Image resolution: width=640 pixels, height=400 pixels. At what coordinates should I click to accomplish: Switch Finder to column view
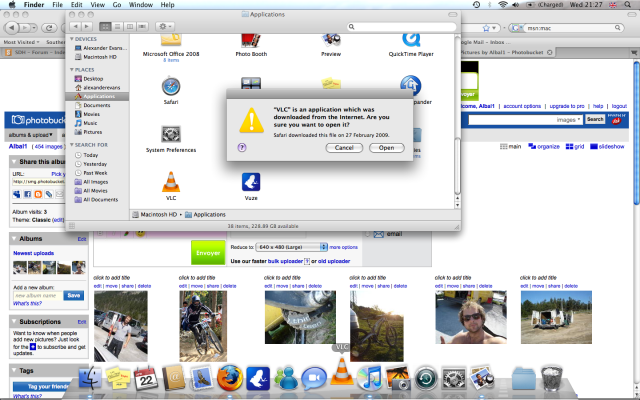[130, 27]
